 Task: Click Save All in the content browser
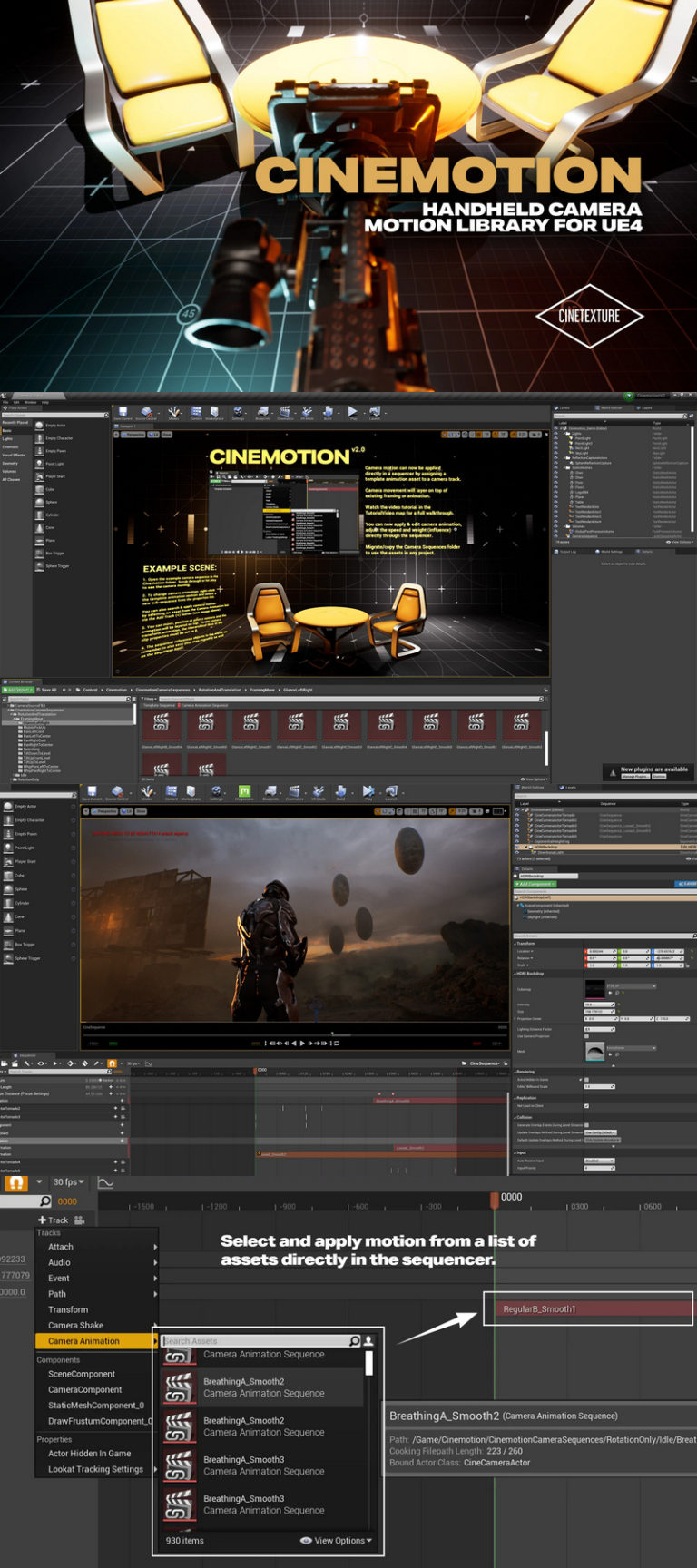(x=45, y=690)
